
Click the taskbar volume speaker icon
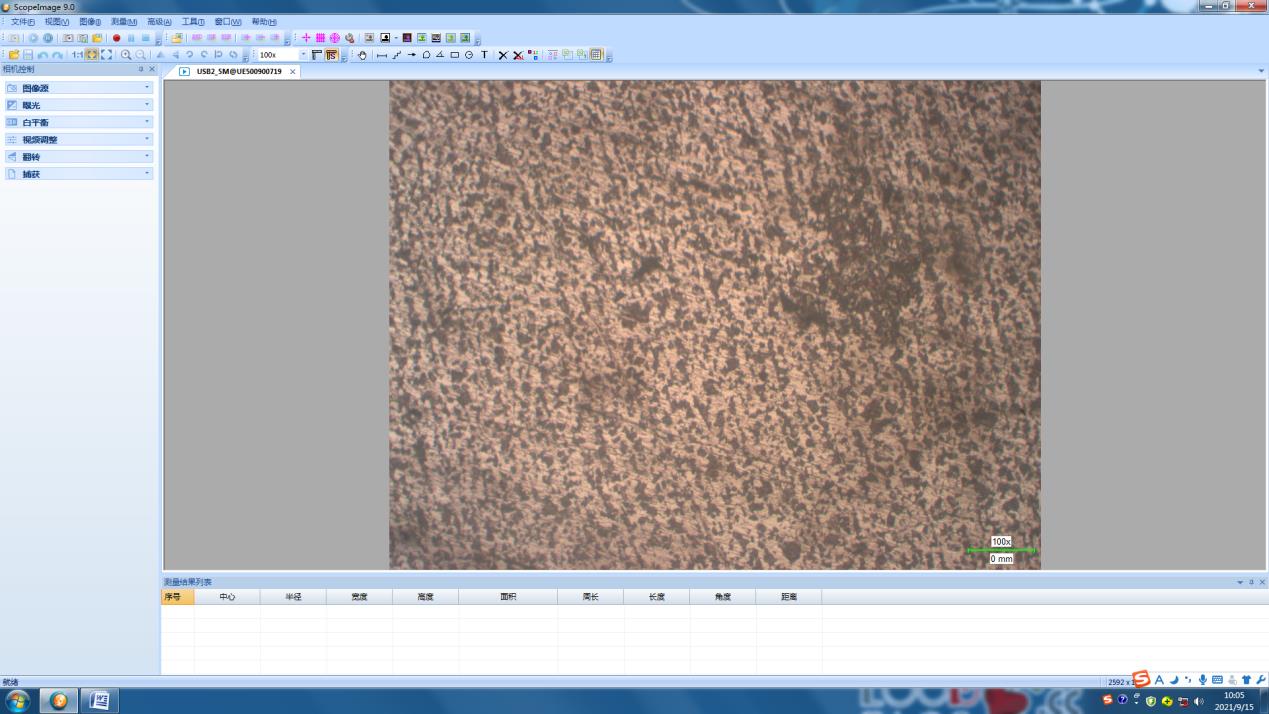point(1199,701)
